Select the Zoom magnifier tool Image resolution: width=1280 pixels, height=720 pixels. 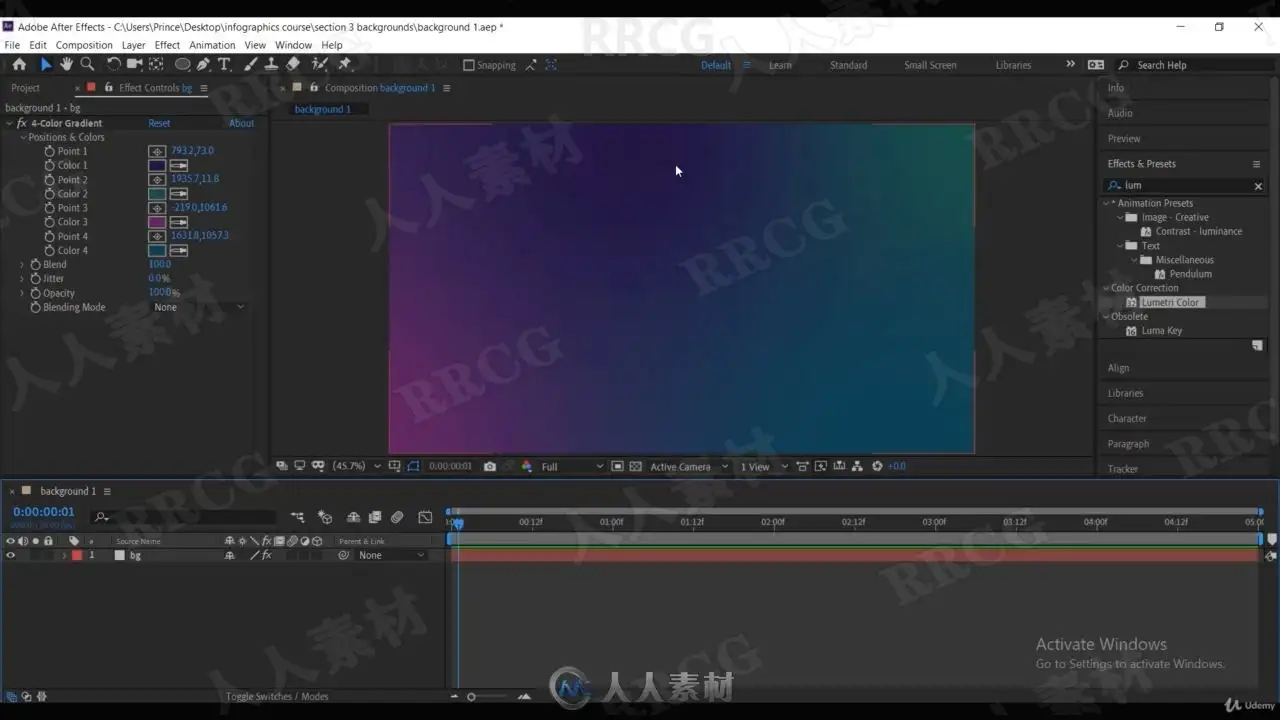pos(87,64)
